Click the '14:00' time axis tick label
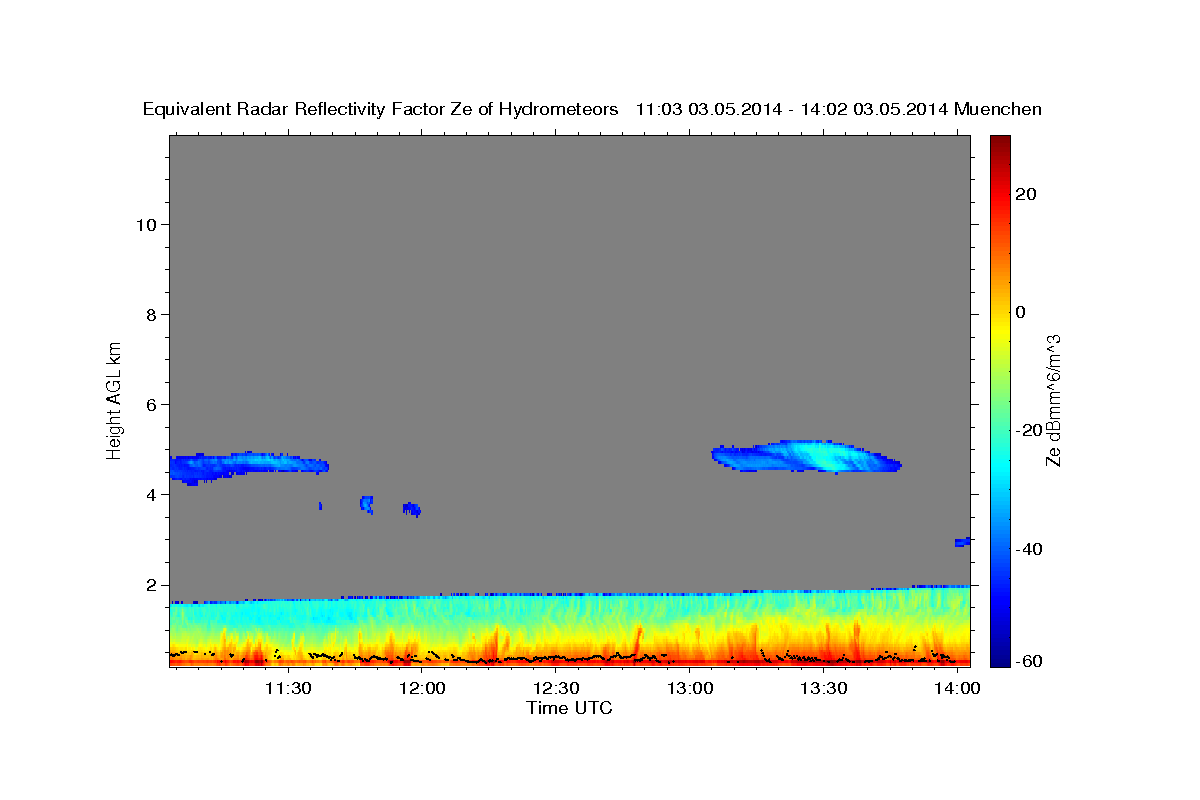This screenshot has width=1200, height=800. pyautogui.click(x=957, y=689)
